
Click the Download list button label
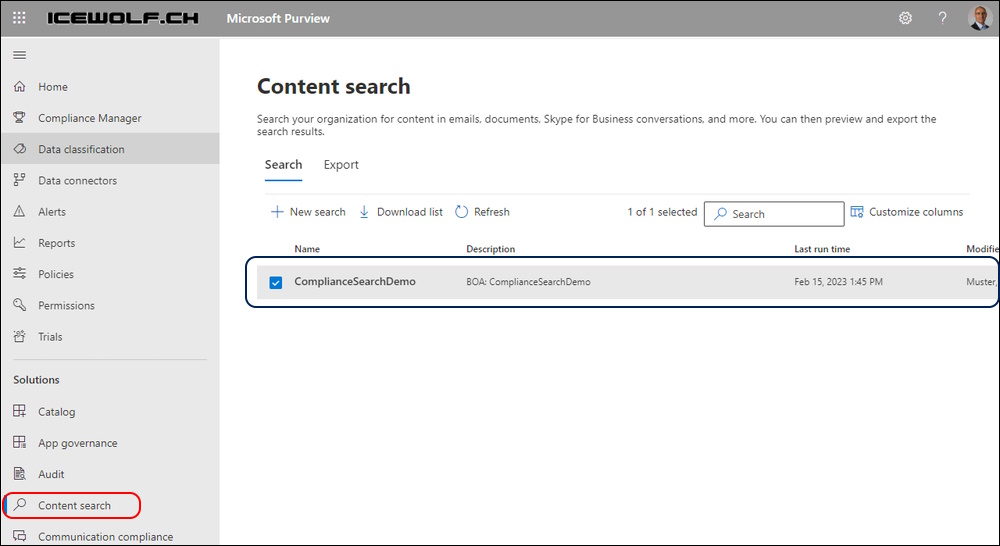(x=409, y=212)
